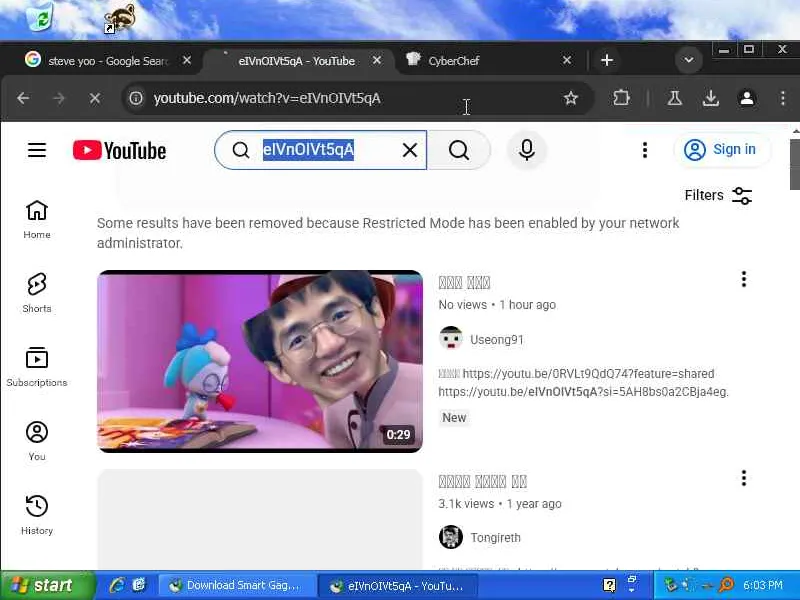Open the Downloads icon in toolbar
Image resolution: width=800 pixels, height=600 pixels.
(x=711, y=98)
